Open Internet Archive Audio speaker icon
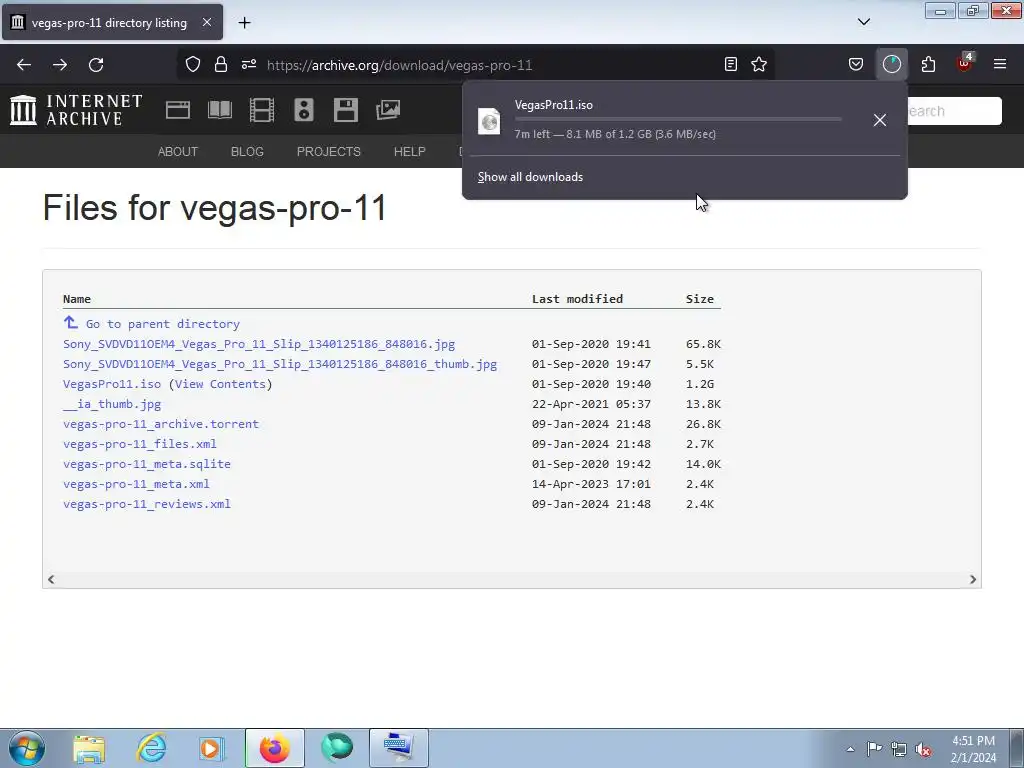1024x768 pixels. (304, 110)
